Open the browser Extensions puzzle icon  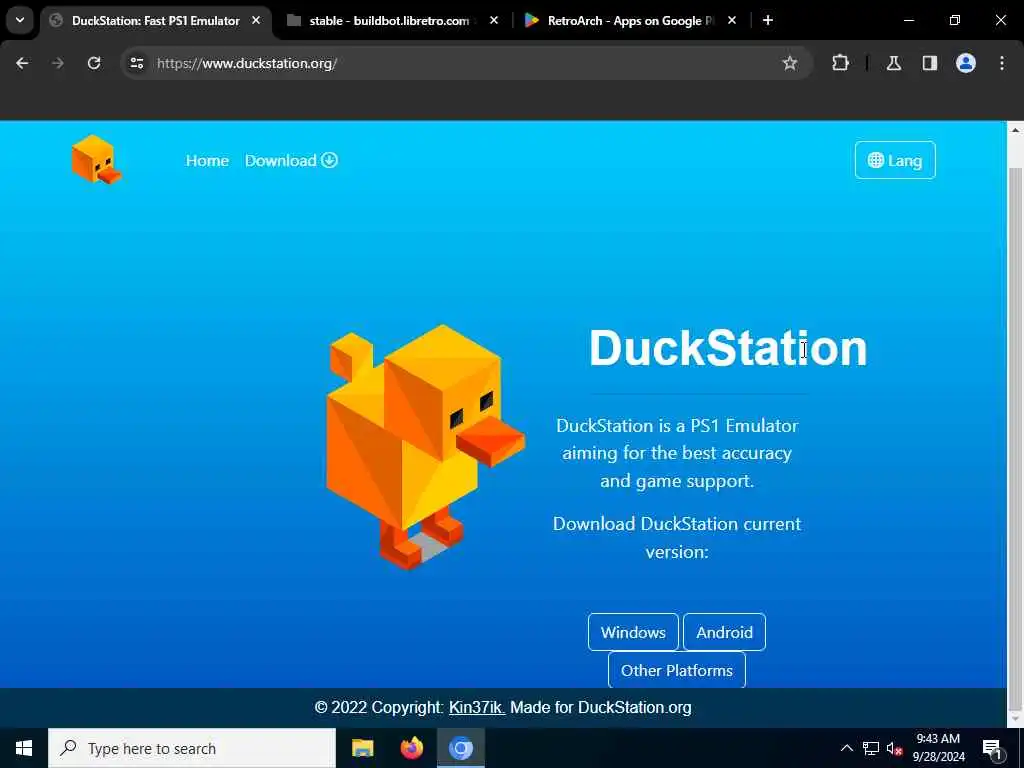click(840, 63)
